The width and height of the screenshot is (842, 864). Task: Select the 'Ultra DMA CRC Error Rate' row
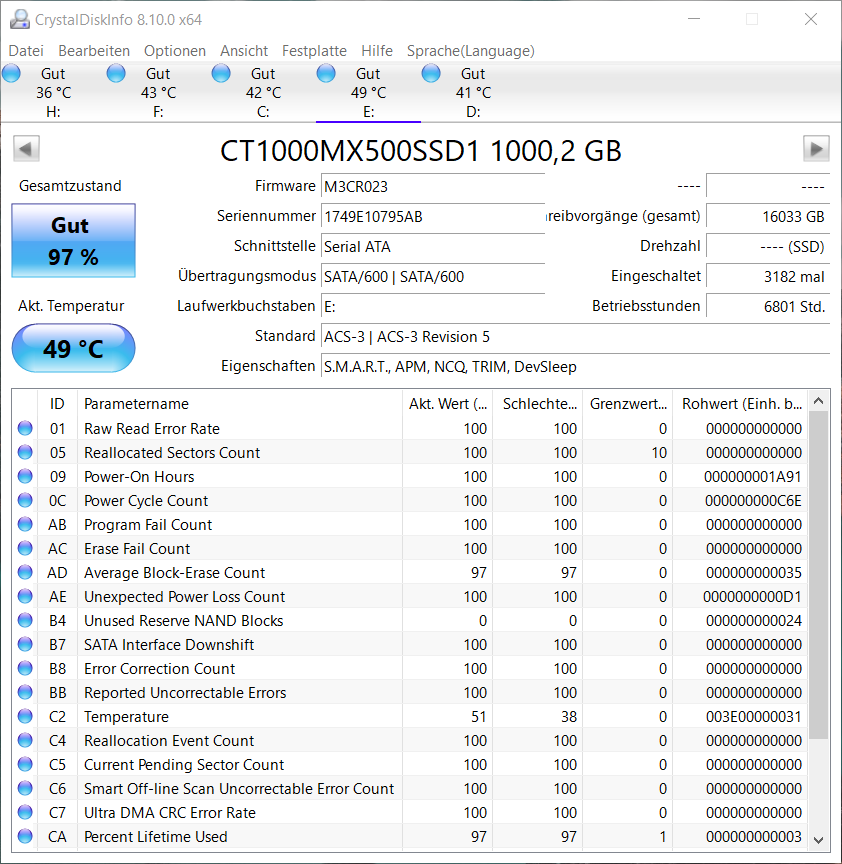tap(410, 813)
